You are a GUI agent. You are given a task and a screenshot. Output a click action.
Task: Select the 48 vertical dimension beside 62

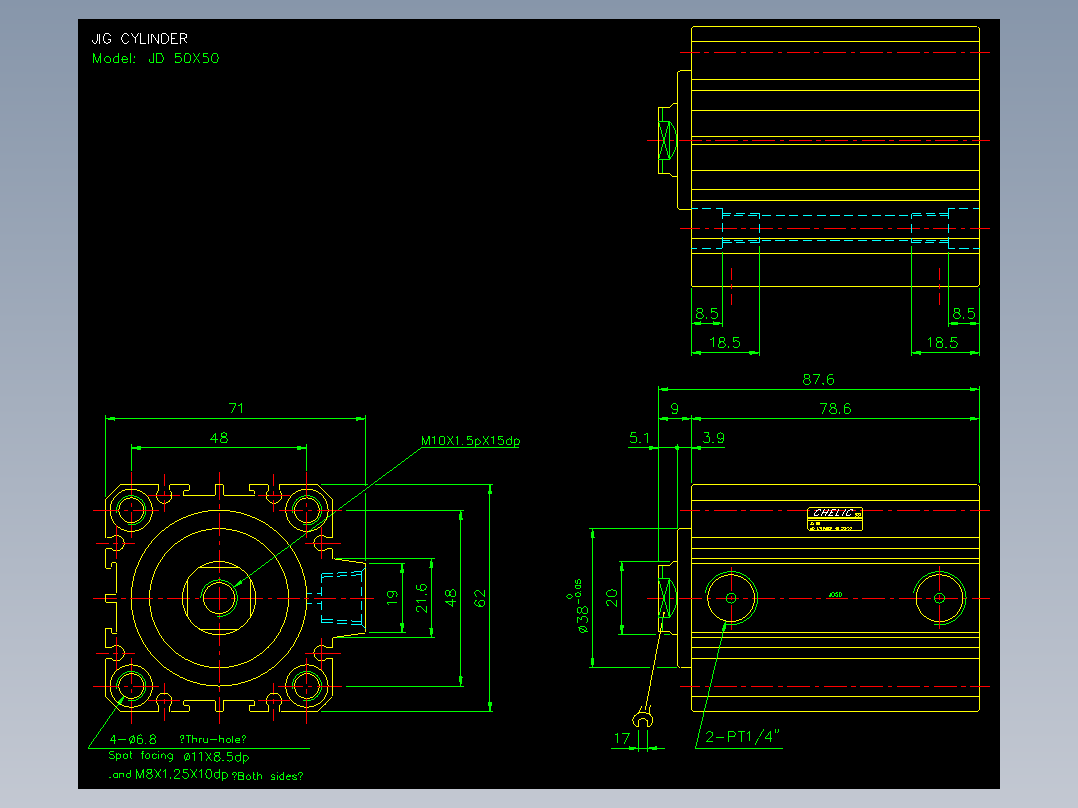(x=450, y=598)
